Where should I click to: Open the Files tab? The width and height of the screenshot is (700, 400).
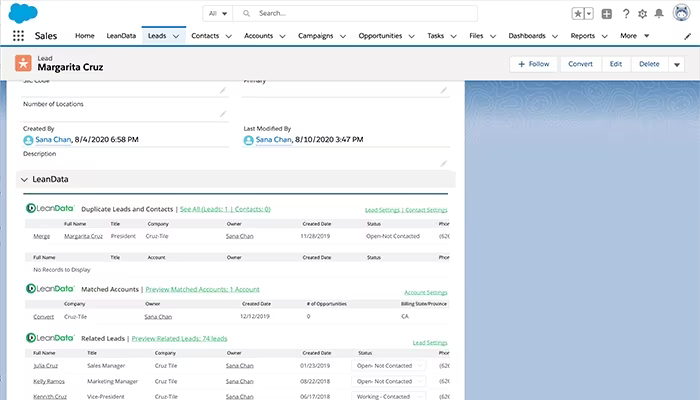[476, 36]
